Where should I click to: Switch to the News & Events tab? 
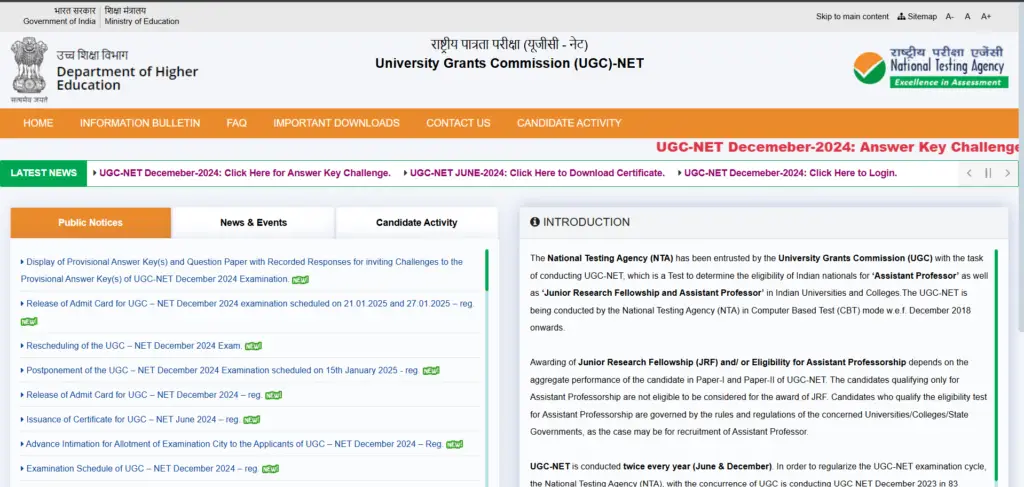coord(253,223)
